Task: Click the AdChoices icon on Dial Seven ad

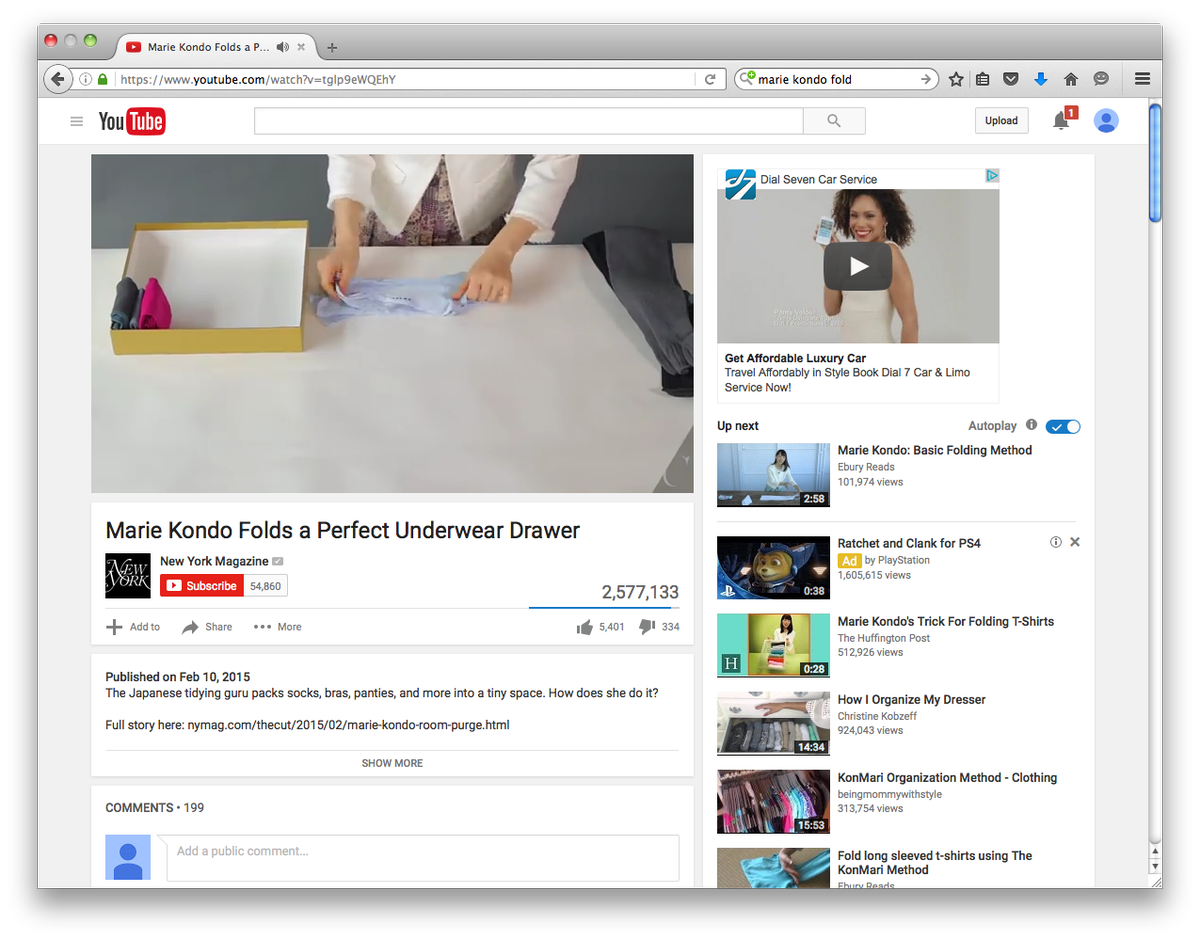Action: pos(991,176)
